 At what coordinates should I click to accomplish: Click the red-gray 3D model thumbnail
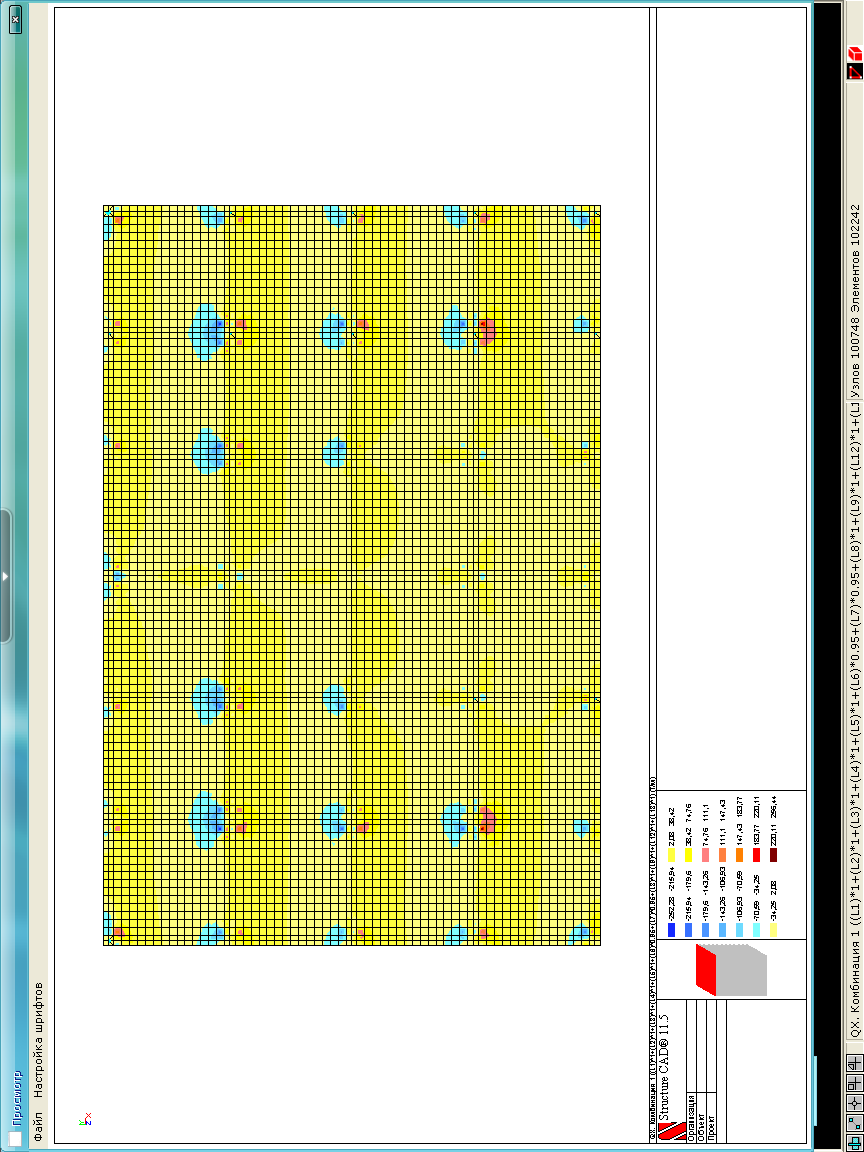pos(730,970)
